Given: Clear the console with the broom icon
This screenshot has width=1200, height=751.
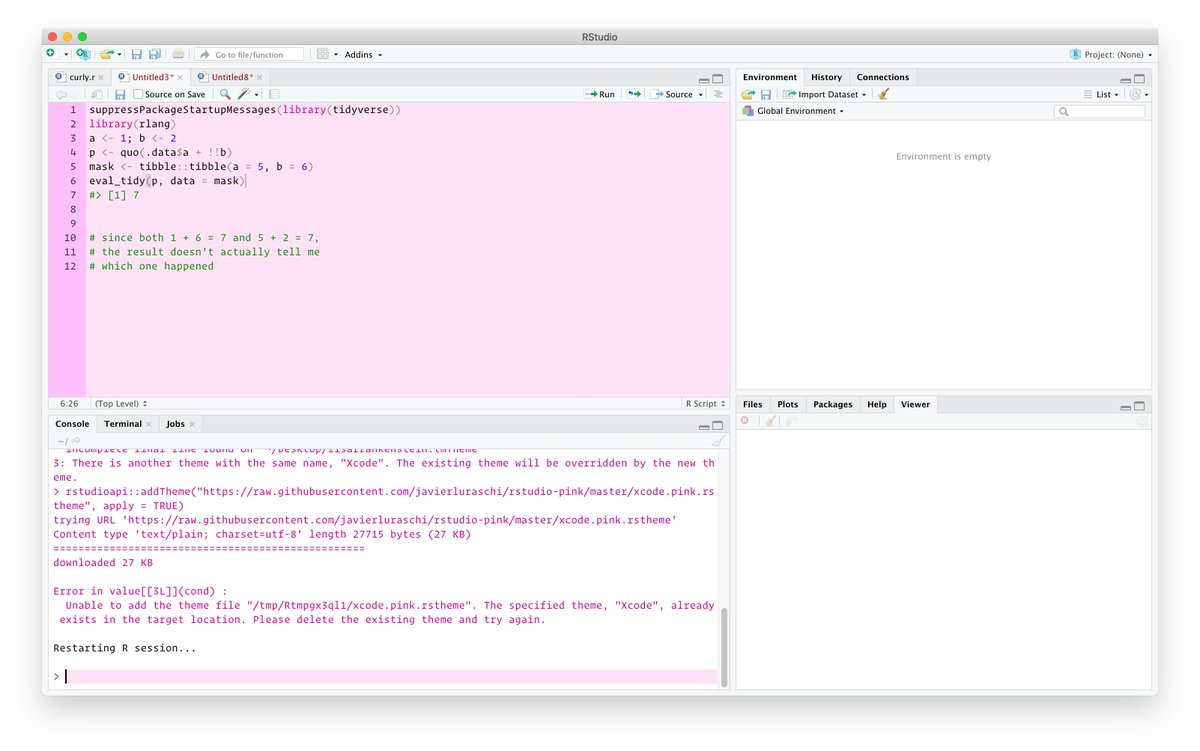Looking at the screenshot, I should [x=718, y=441].
